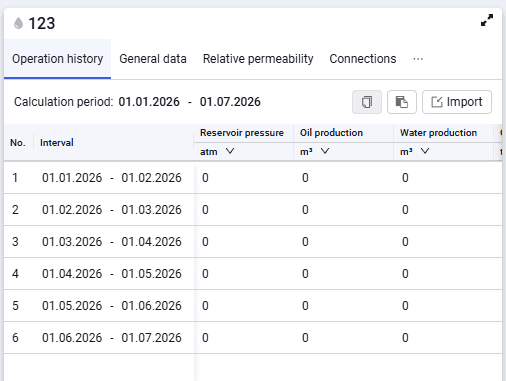The width and height of the screenshot is (506, 381).
Task: Click the calculation start date 01.01.2026
Action: 149,102
